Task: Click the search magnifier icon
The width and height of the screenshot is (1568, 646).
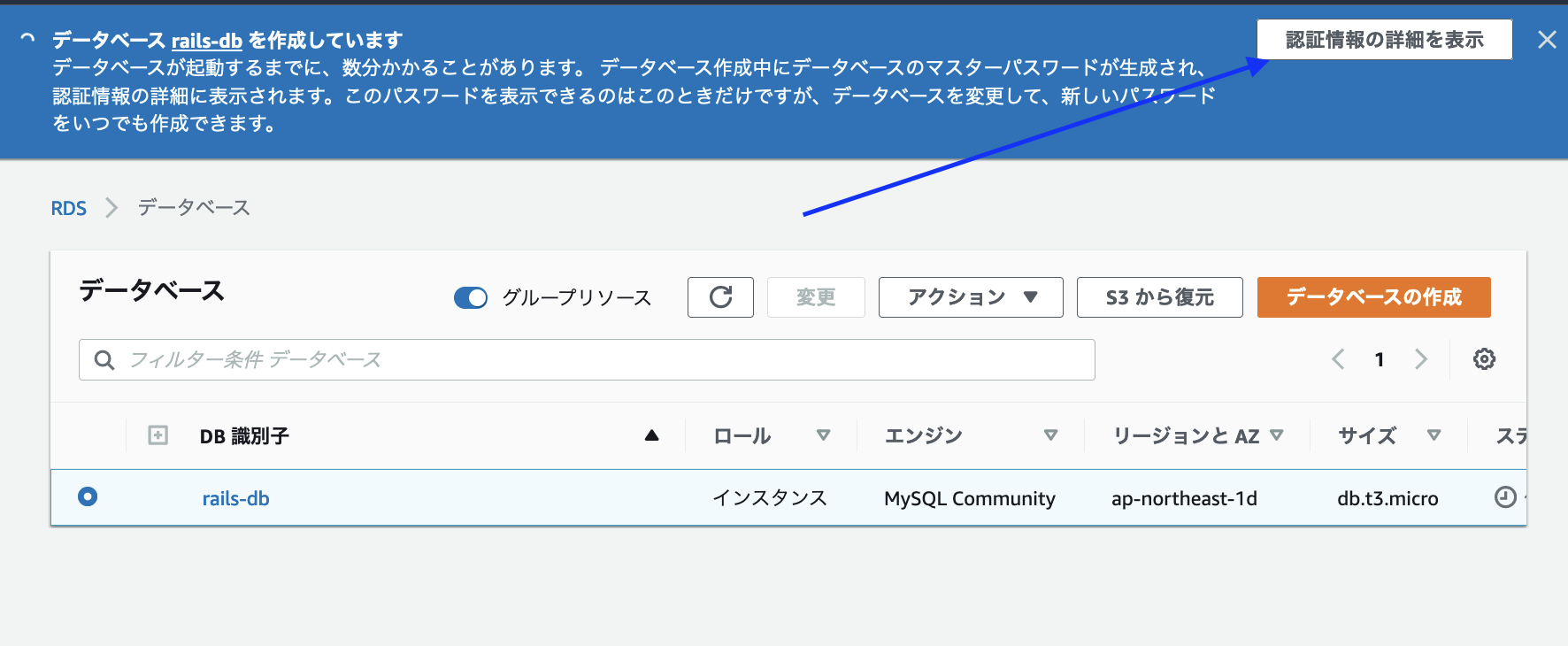Action: coord(104,360)
